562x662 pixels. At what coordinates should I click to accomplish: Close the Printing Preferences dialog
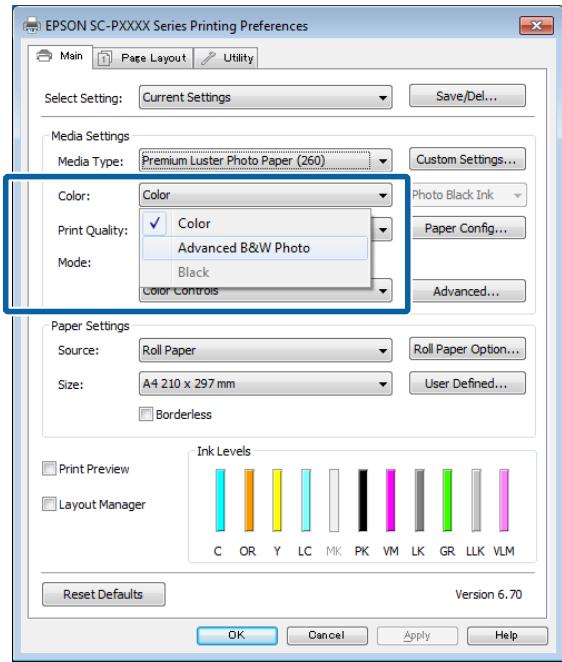[x=536, y=26]
